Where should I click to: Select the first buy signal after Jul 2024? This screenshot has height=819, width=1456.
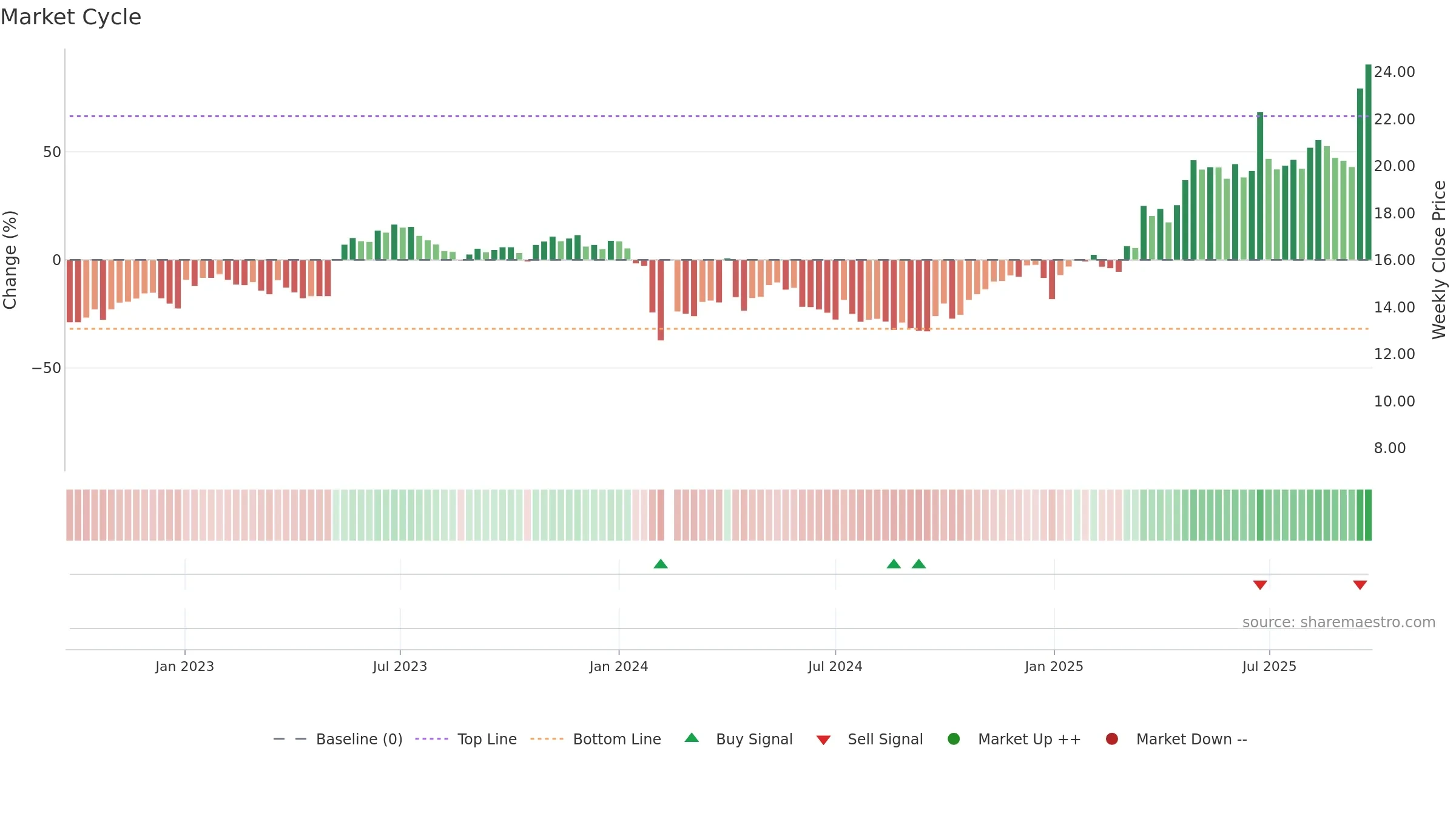click(894, 564)
